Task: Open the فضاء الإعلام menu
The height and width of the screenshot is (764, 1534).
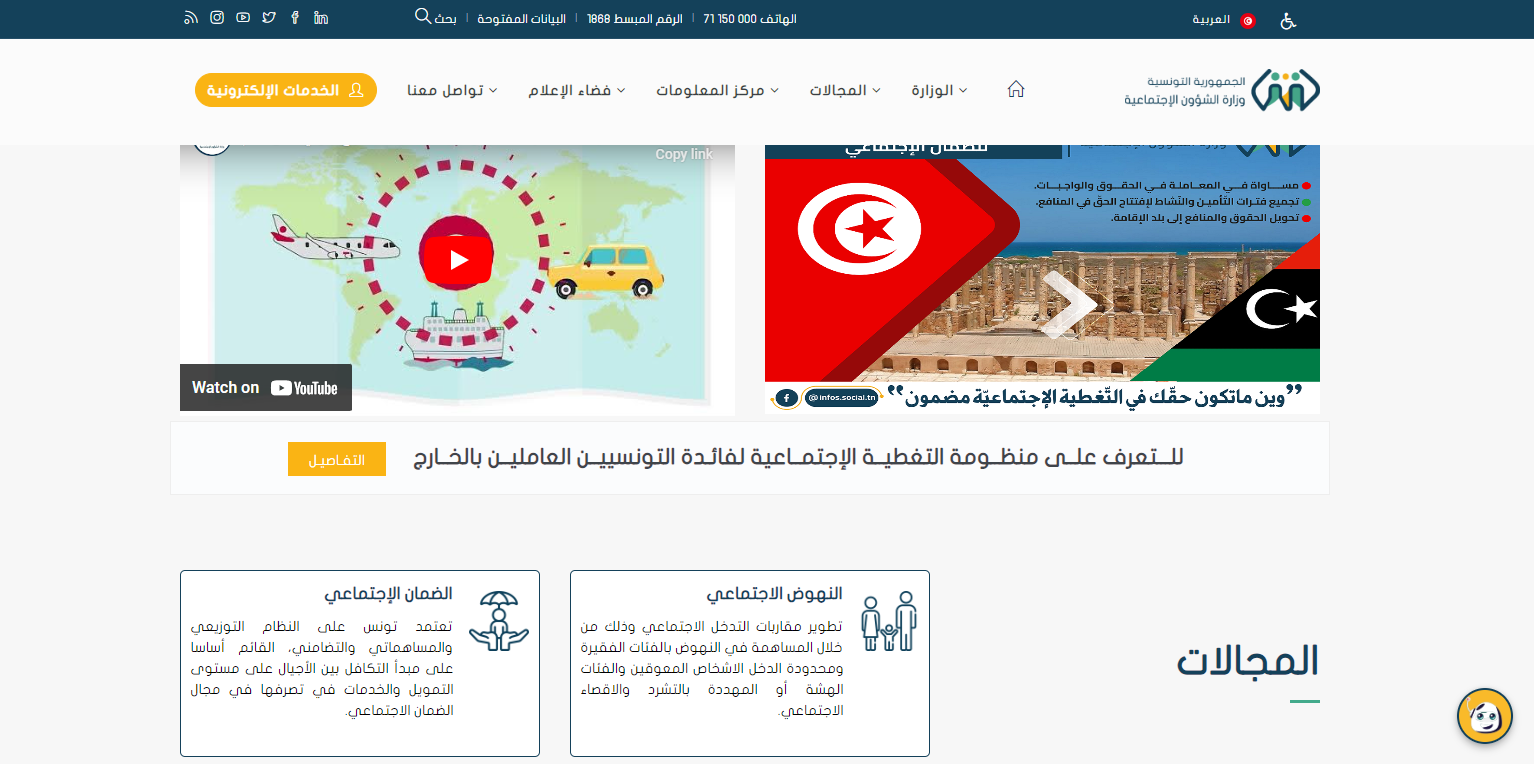Action: [x=576, y=90]
